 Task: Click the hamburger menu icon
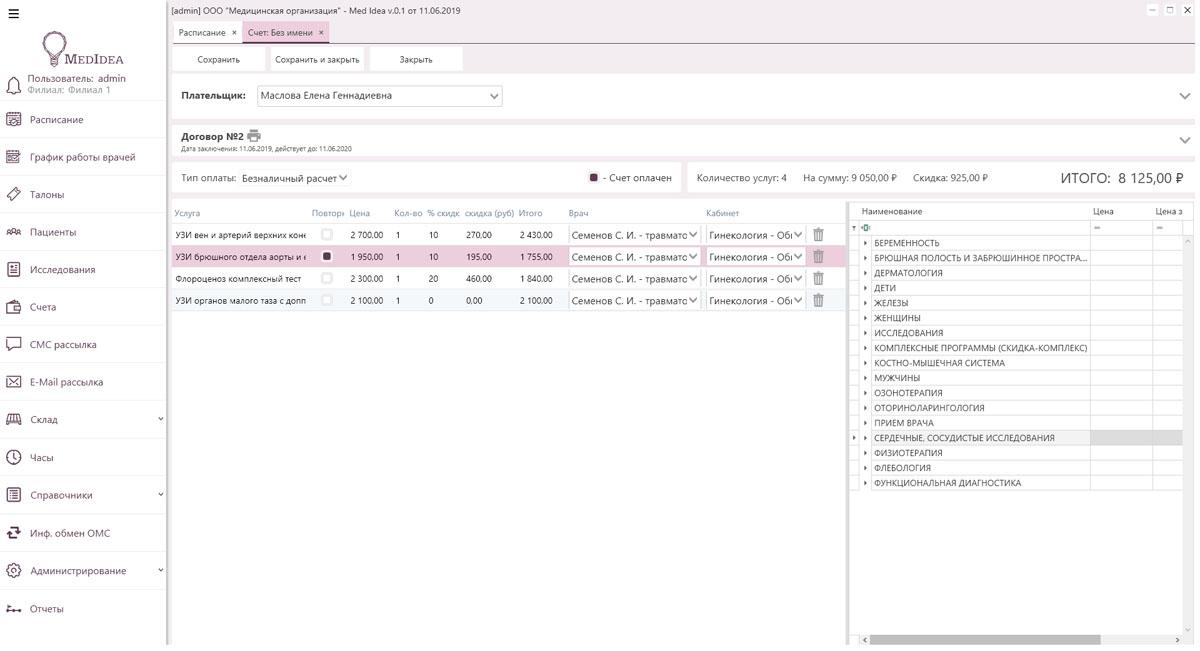14,14
